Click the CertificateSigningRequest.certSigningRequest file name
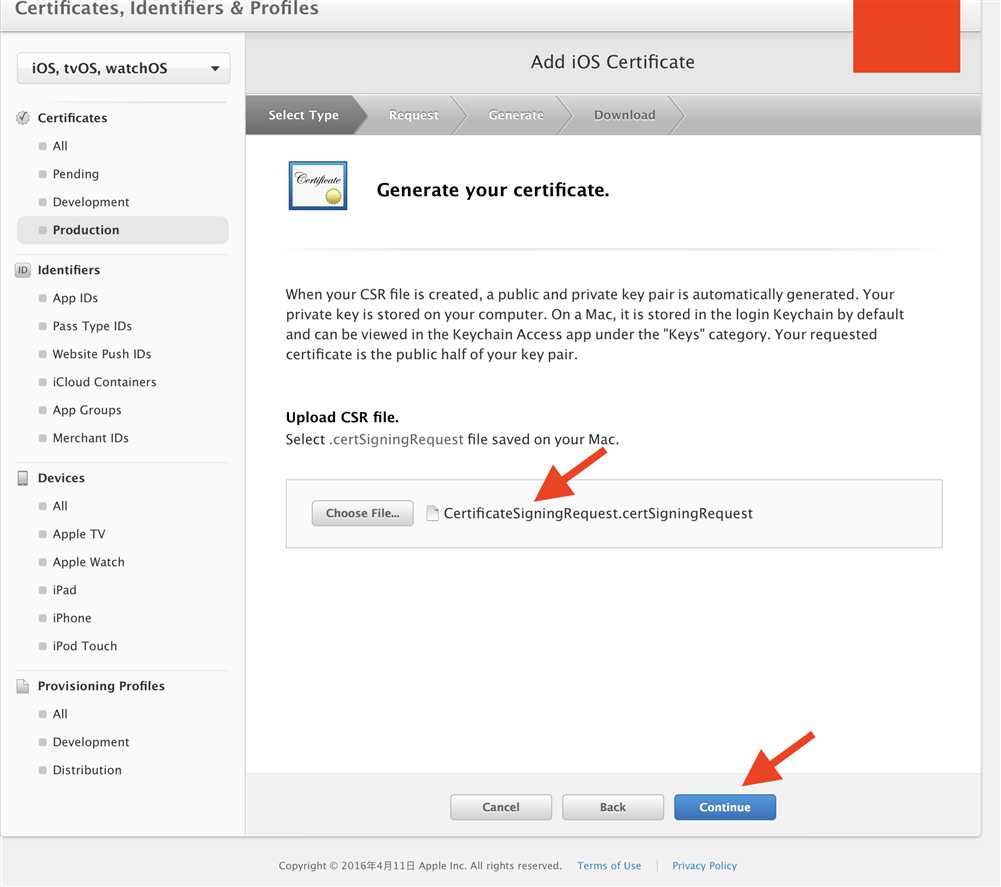 click(598, 513)
